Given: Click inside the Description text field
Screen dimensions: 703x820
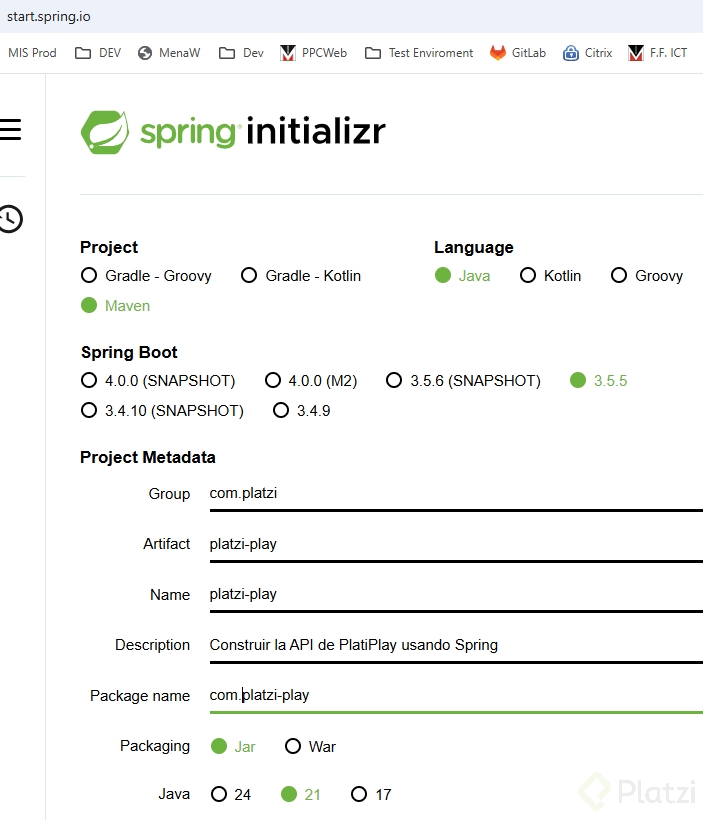Looking at the screenshot, I should point(400,645).
